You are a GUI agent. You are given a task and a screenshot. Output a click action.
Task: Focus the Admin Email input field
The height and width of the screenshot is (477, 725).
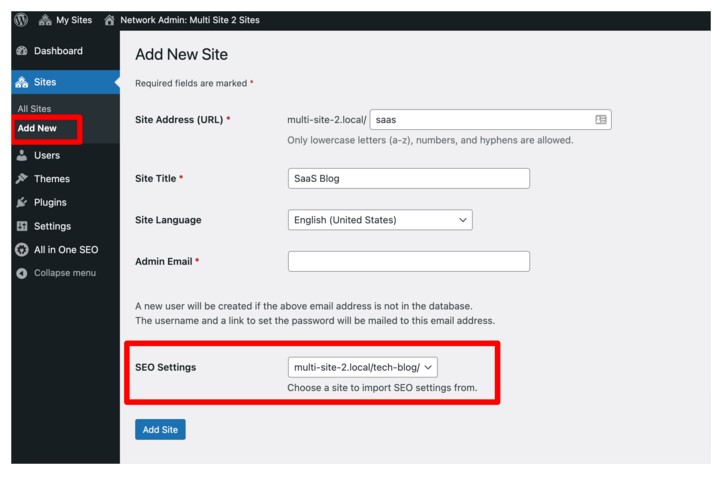pyautogui.click(x=409, y=261)
